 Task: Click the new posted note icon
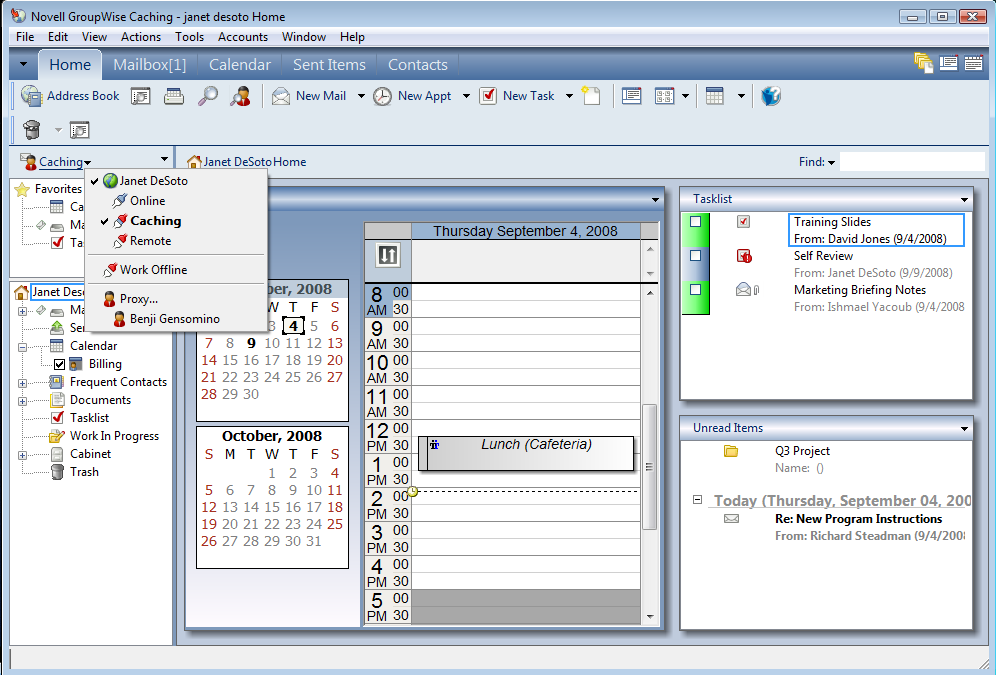coord(591,96)
